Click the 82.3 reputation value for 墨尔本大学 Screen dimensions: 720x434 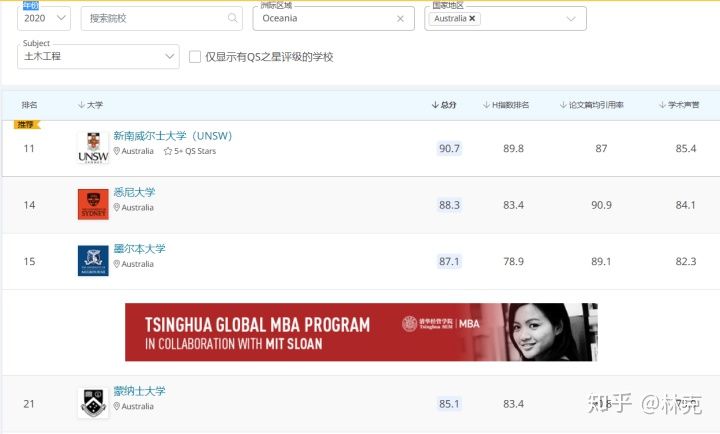[x=686, y=261]
